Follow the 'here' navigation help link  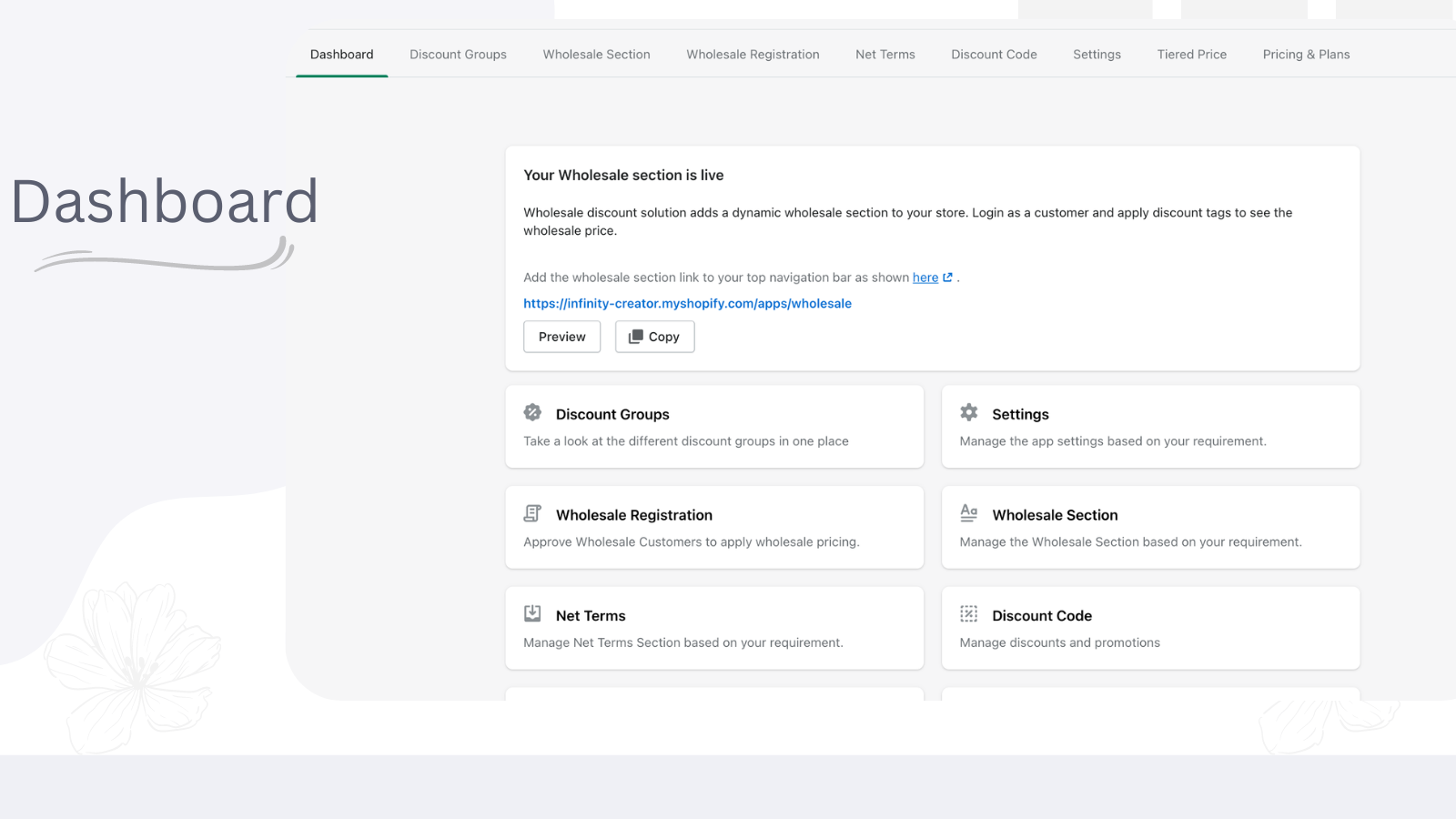coord(925,278)
